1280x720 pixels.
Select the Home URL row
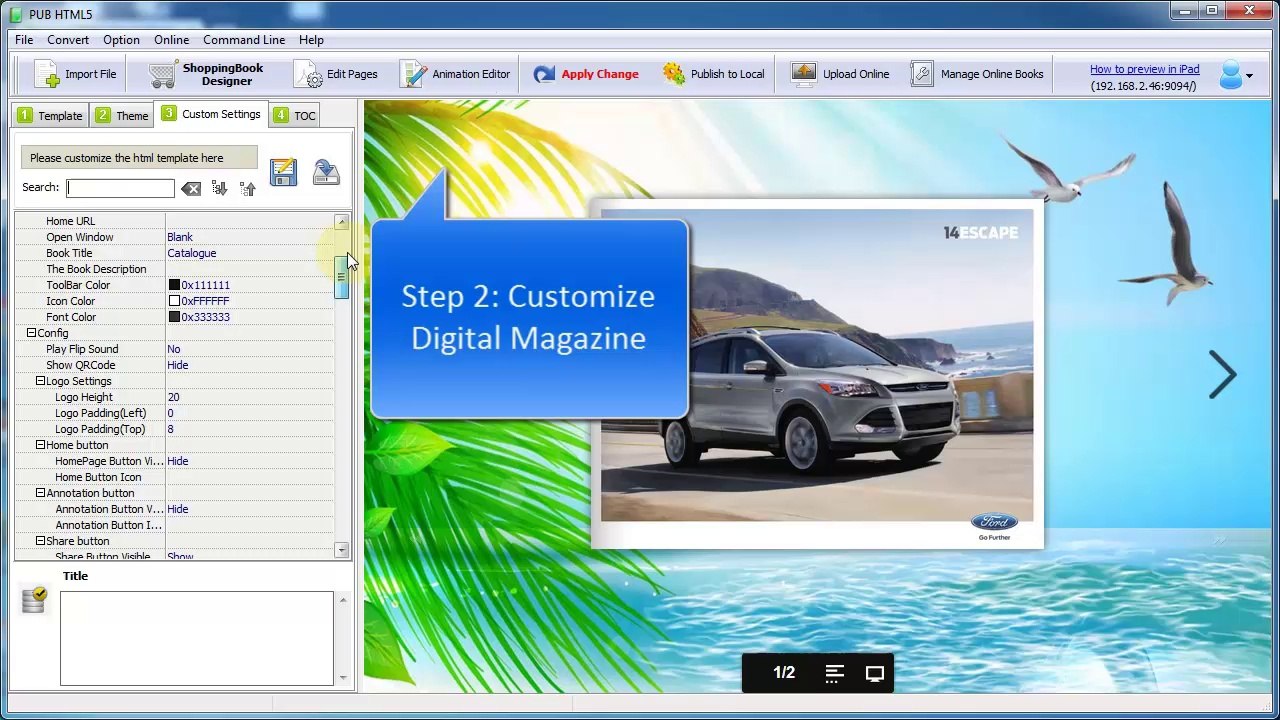[x=174, y=221]
